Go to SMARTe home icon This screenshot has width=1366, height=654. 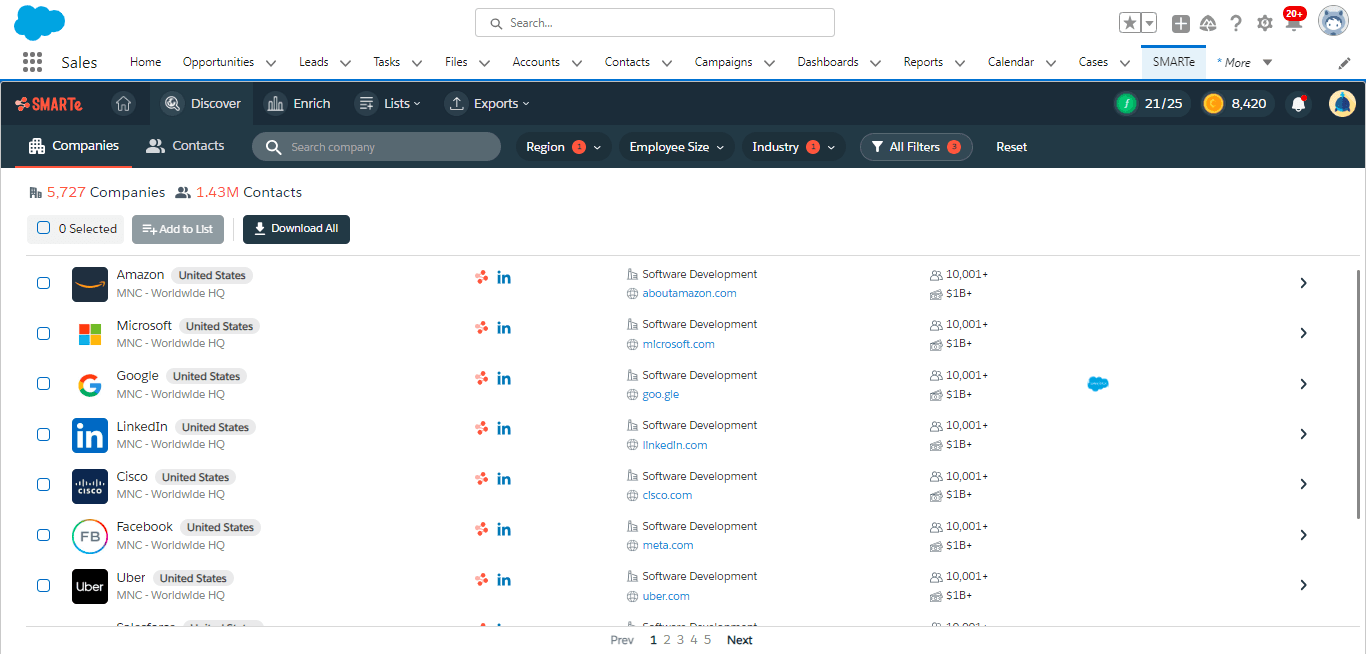[123, 103]
